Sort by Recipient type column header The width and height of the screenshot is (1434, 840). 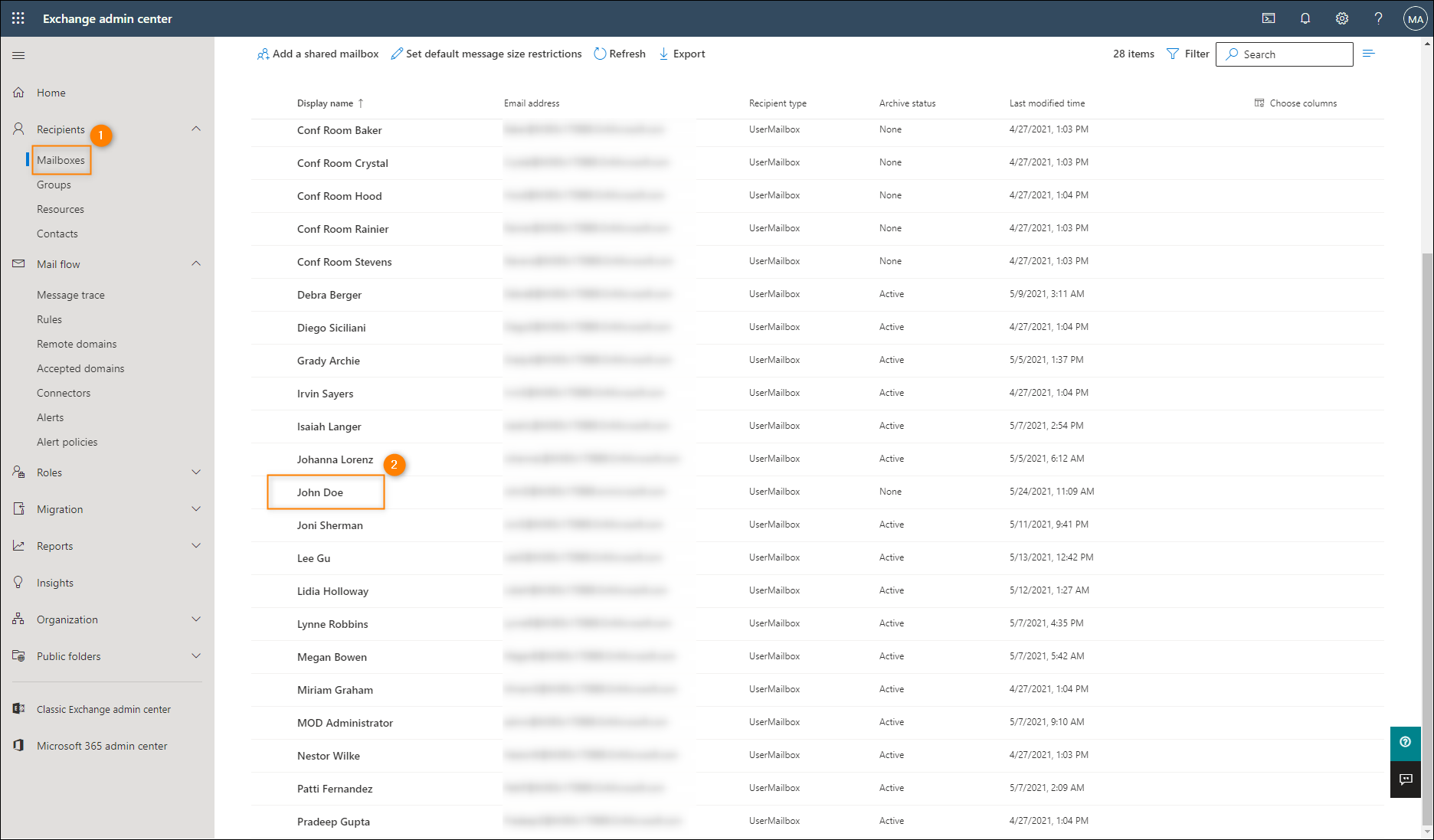coord(778,103)
